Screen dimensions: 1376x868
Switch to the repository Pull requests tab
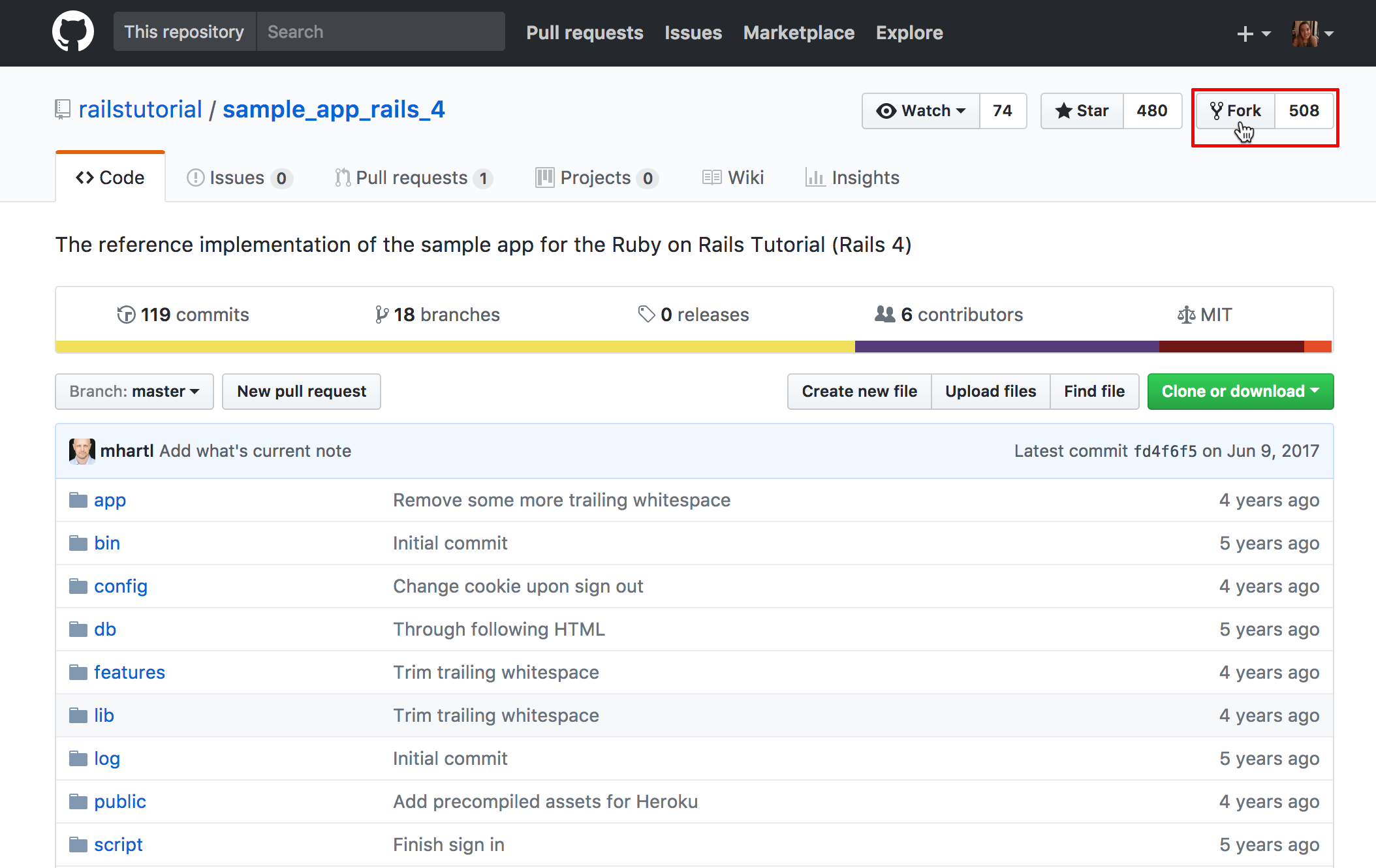pyautogui.click(x=413, y=178)
